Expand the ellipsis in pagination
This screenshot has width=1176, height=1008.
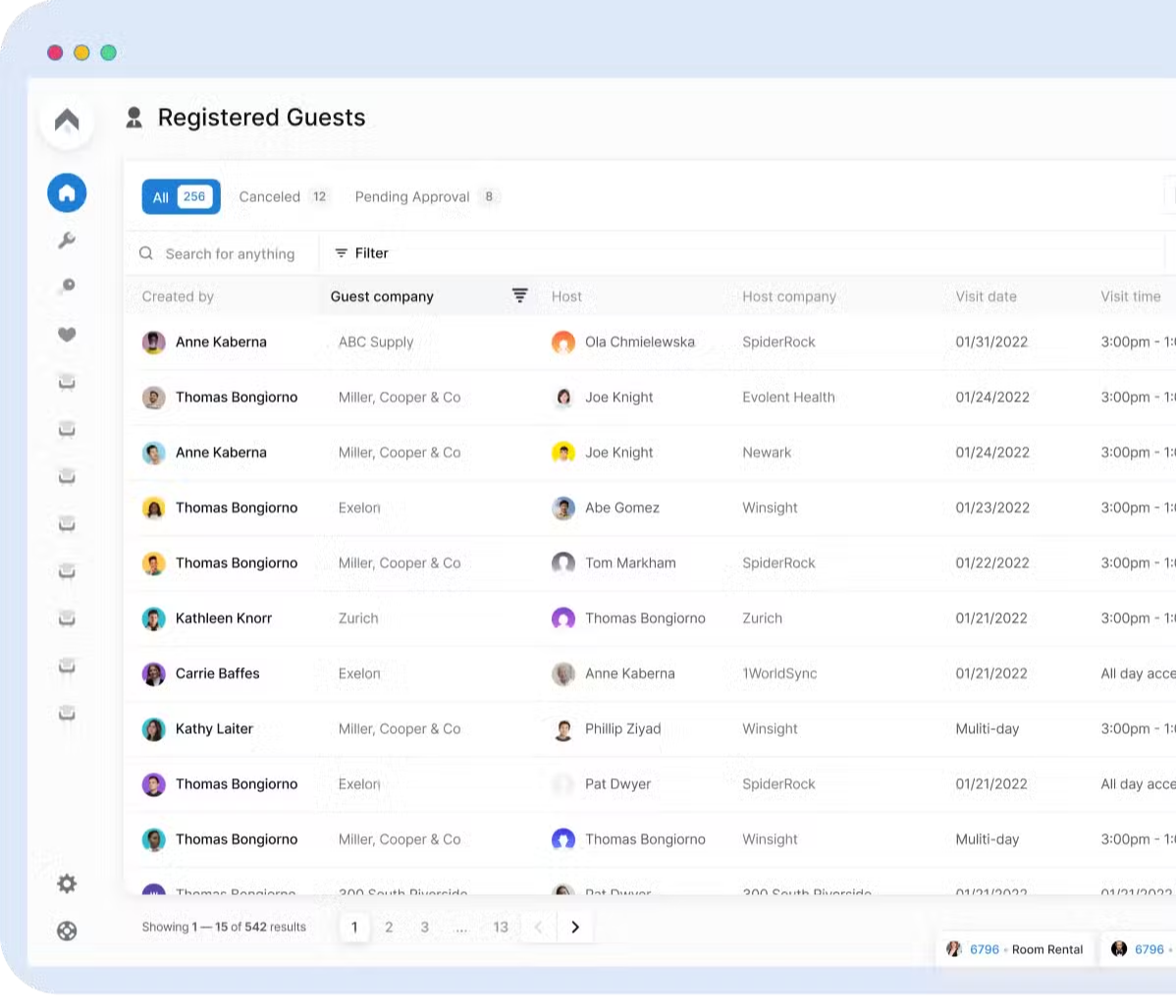(x=461, y=928)
